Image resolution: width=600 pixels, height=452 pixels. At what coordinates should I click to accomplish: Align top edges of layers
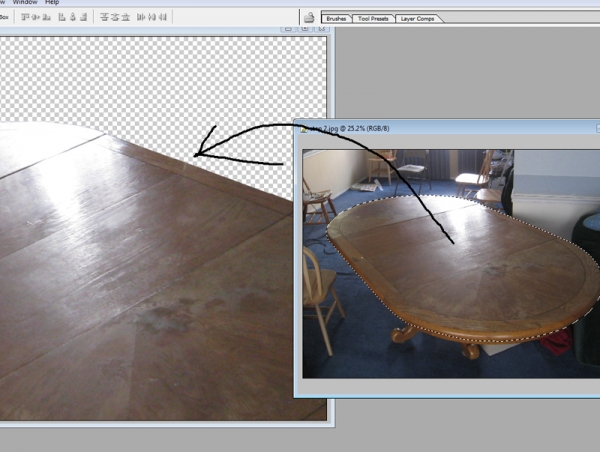[25, 17]
